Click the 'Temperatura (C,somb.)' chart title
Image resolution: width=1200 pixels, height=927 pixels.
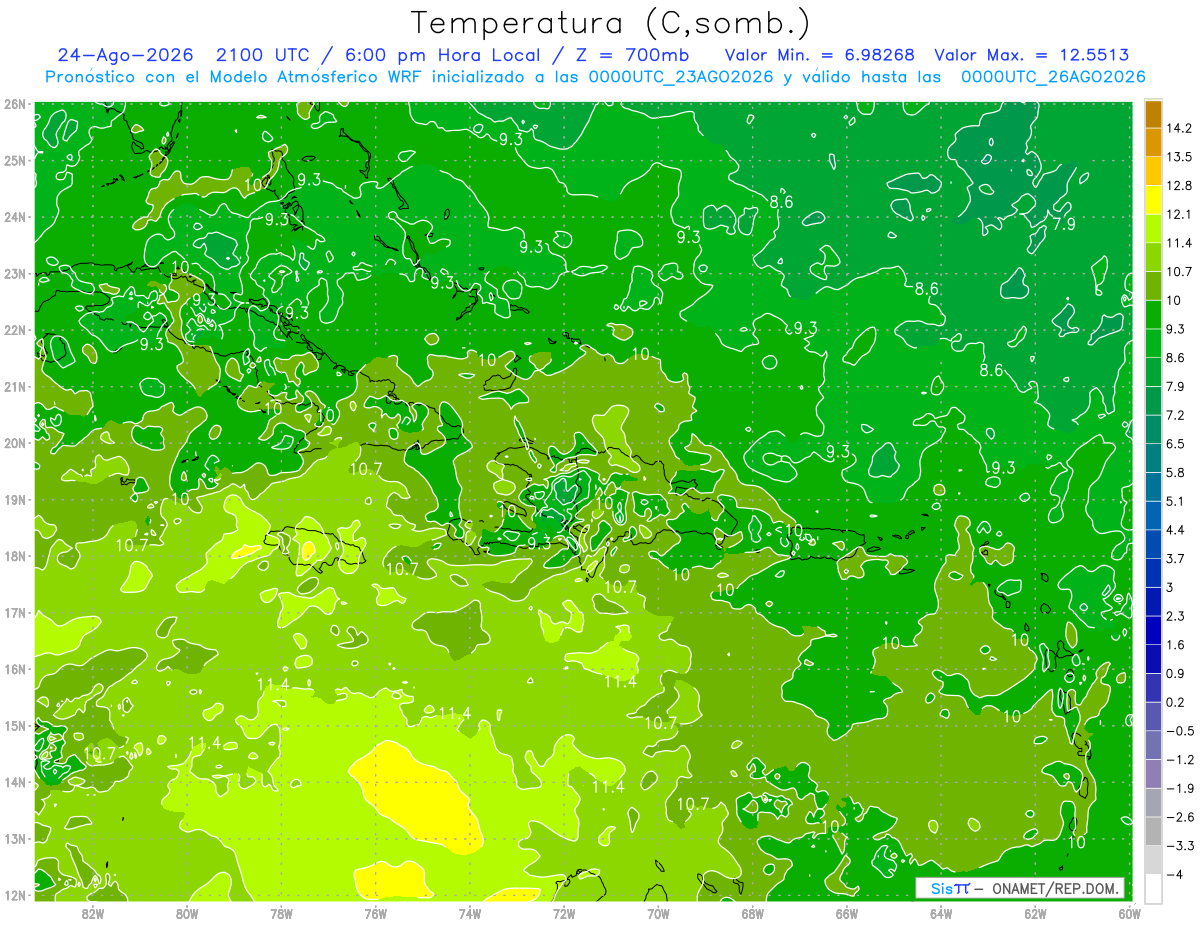pos(611,23)
